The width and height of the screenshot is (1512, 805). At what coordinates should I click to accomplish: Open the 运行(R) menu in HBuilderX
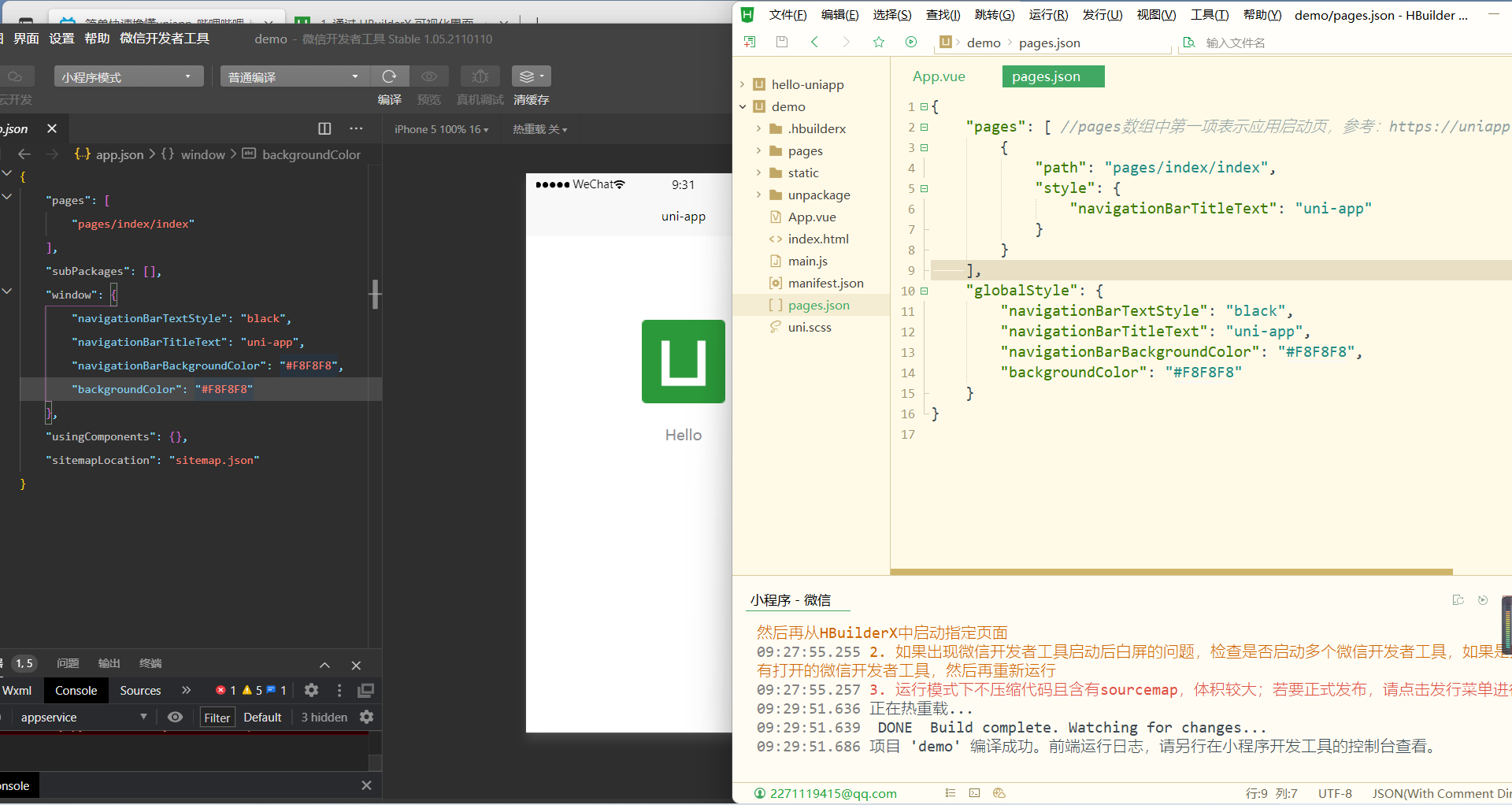1047,15
